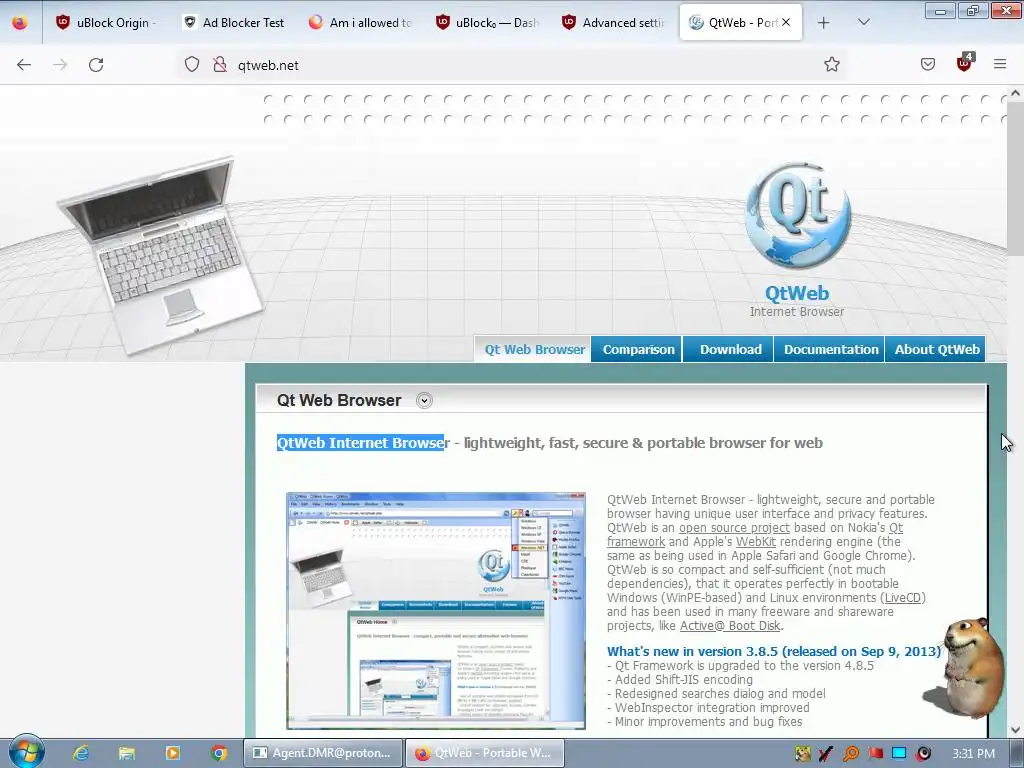Switch to the Advanced settings tab
This screenshot has width=1024, height=768.
tap(614, 22)
